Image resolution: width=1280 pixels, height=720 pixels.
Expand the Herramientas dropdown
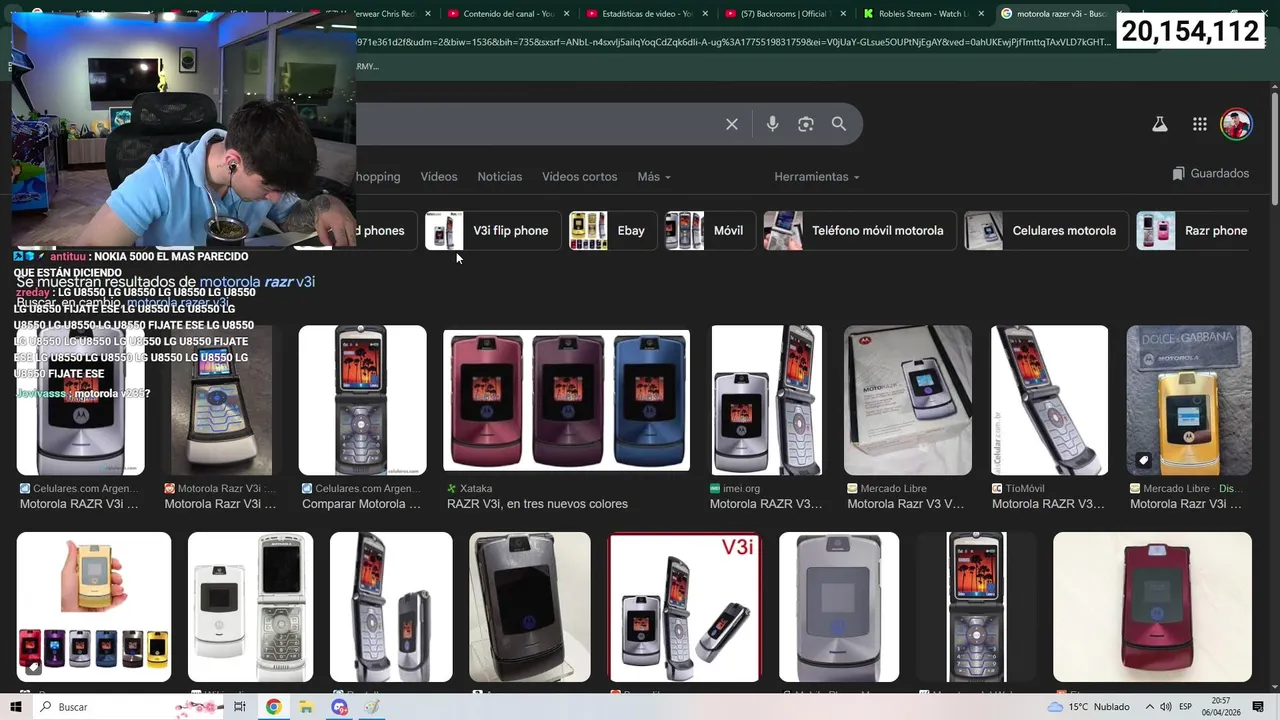tap(817, 176)
